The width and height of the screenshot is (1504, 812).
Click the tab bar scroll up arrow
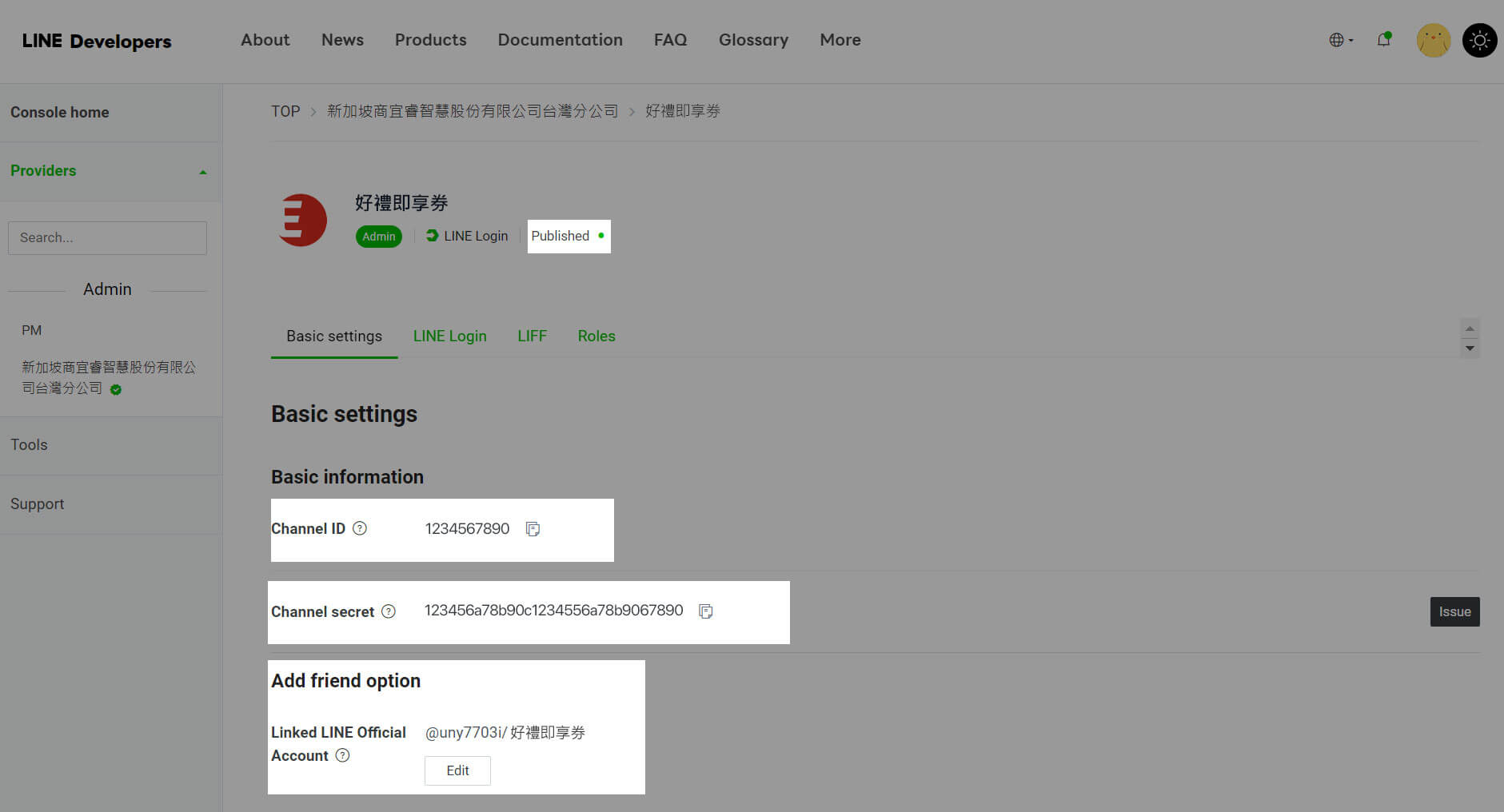point(1470,328)
